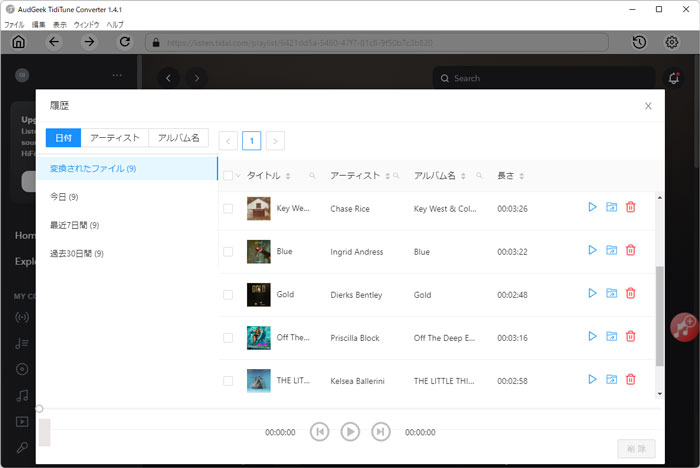Click the playback progress slider handle
This screenshot has width=700, height=468.
pos(39,409)
